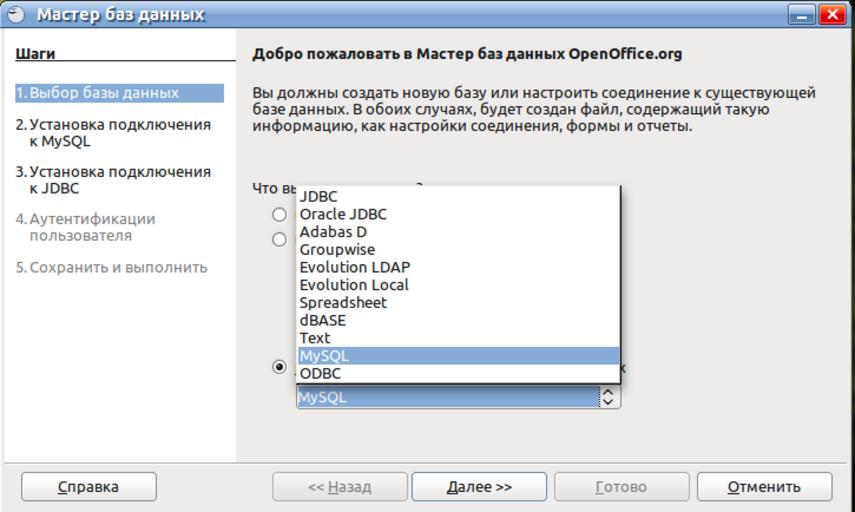Click the Отменить button
Image resolution: width=855 pixels, height=512 pixels.
[x=764, y=487]
